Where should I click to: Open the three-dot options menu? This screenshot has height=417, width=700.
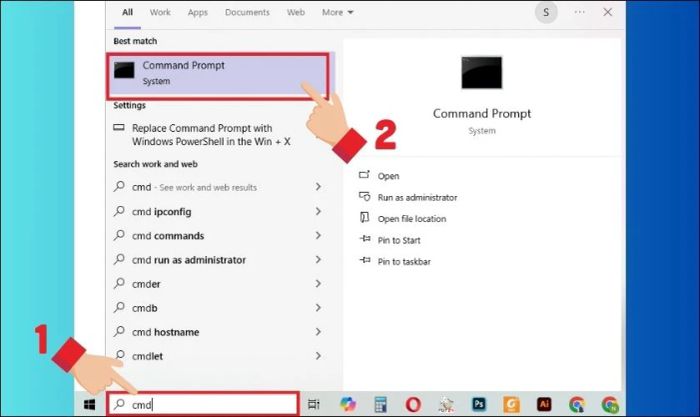pyautogui.click(x=579, y=13)
